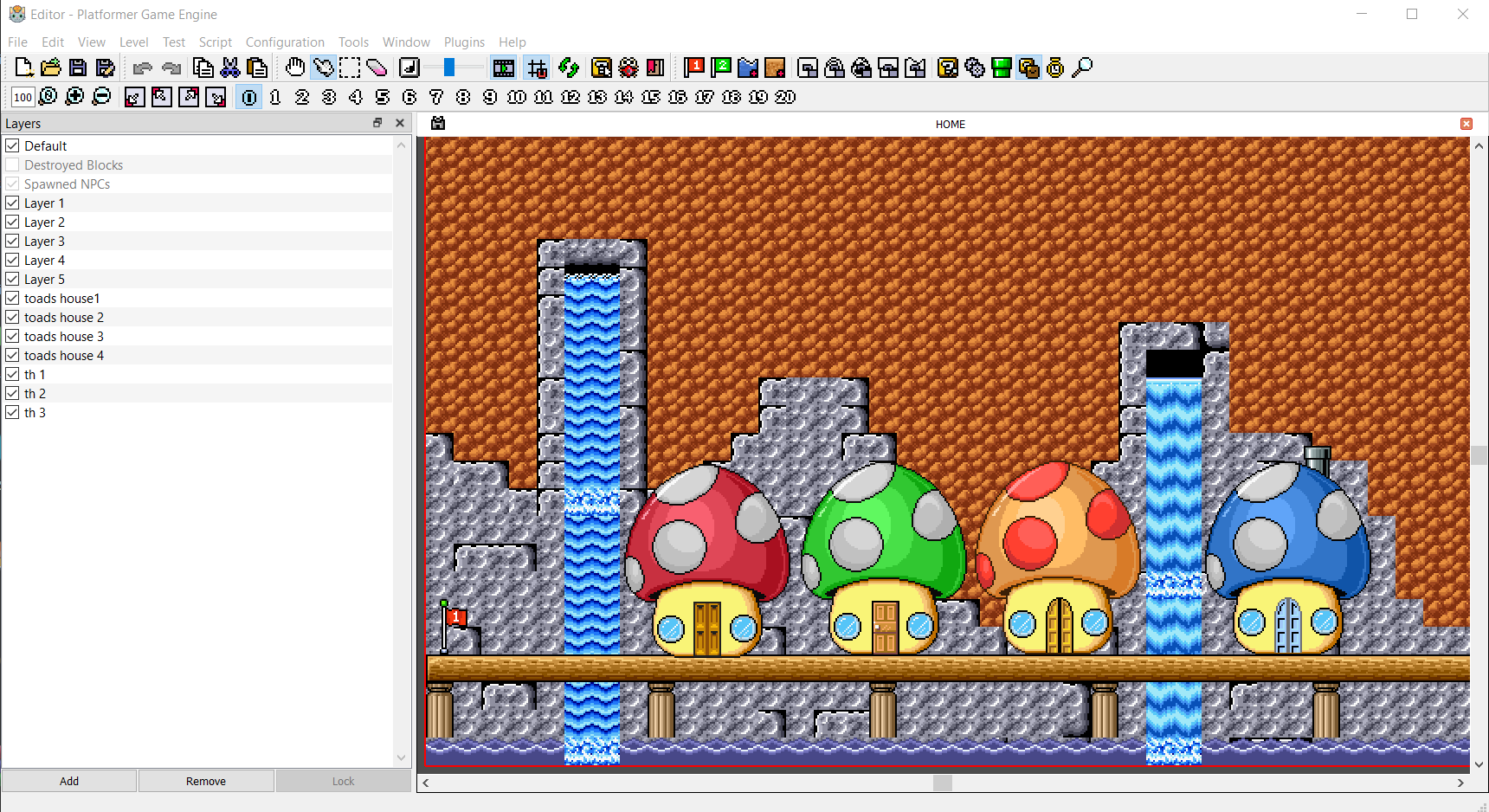Select section 0 button

pos(249,97)
